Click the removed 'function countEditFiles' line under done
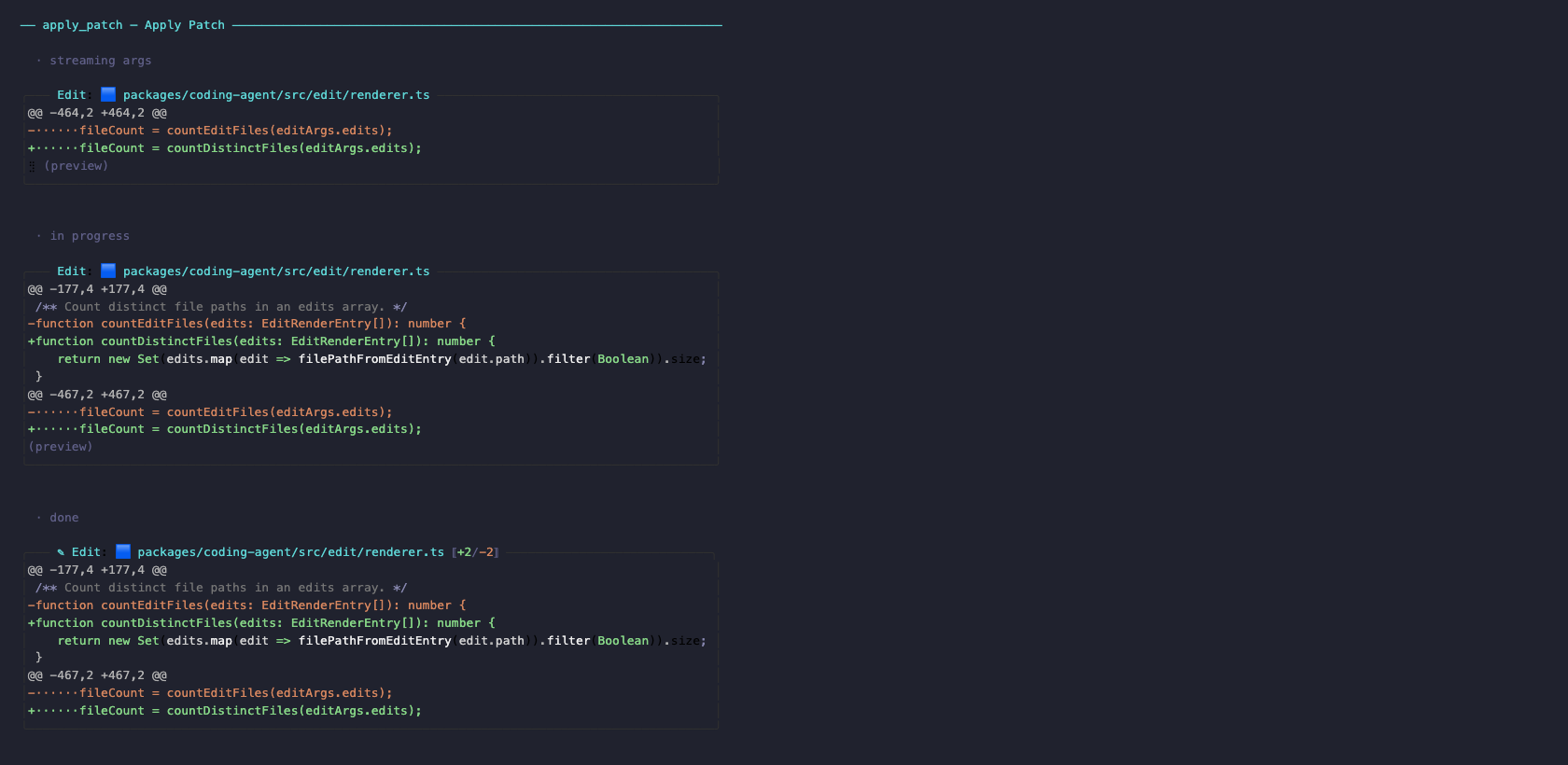 coord(246,605)
